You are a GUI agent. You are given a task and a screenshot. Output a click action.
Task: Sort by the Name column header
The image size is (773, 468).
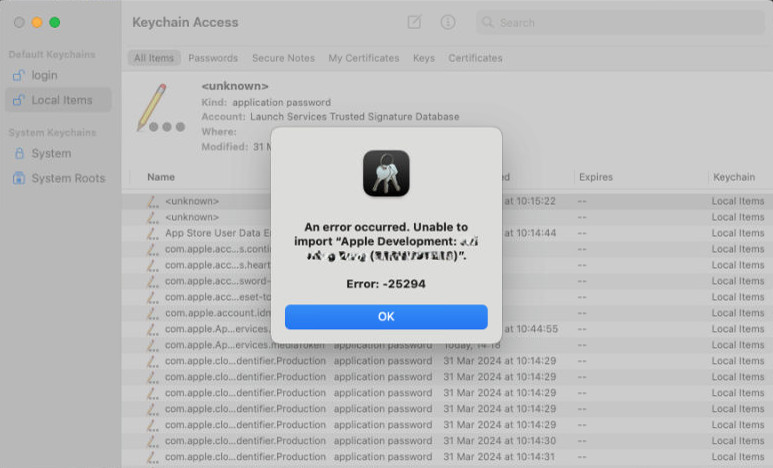pyautogui.click(x=161, y=177)
